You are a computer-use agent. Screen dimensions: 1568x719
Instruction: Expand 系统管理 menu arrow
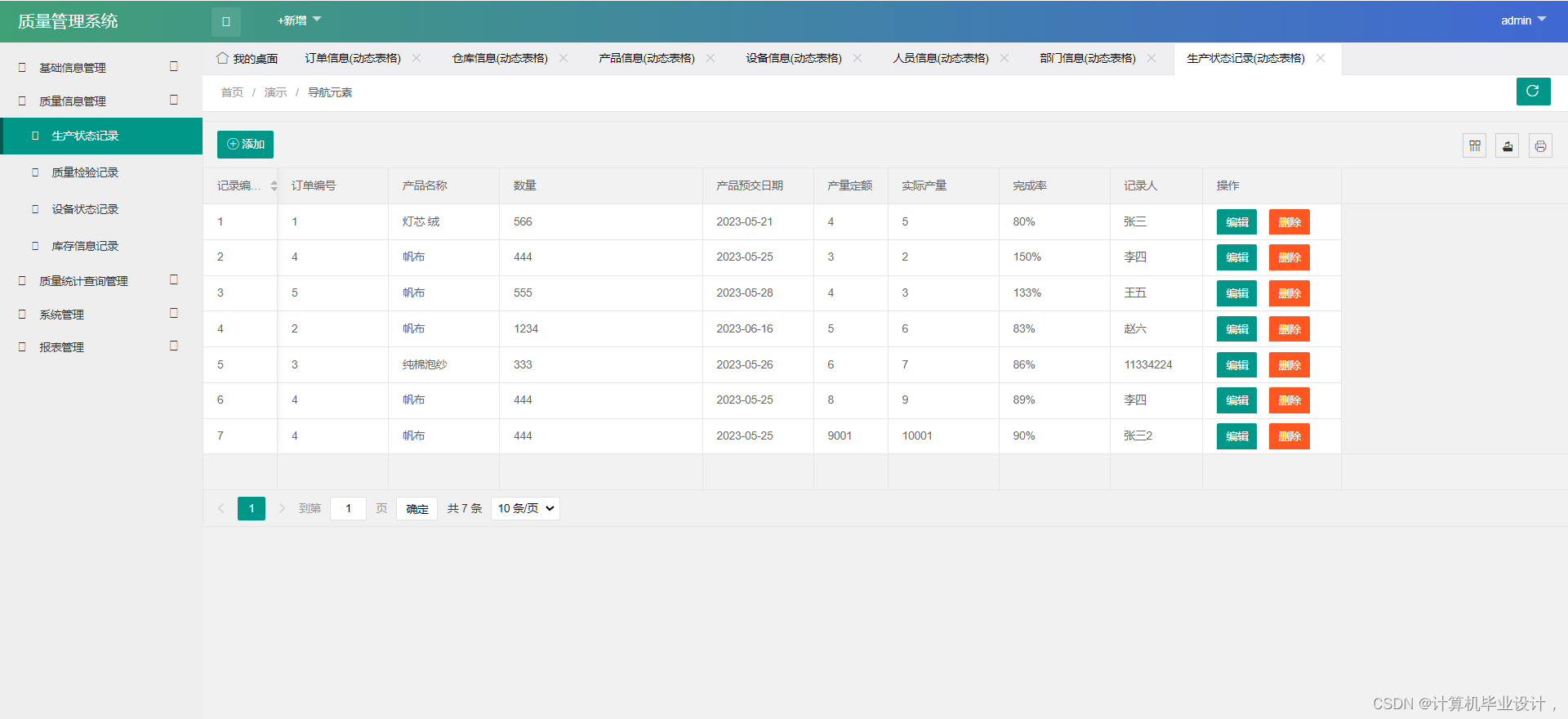click(174, 313)
